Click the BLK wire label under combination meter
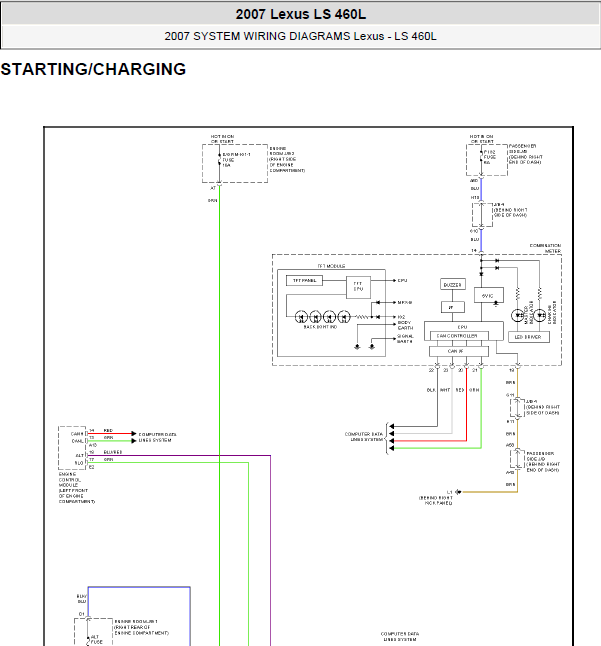The image size is (601, 646). click(x=431, y=390)
